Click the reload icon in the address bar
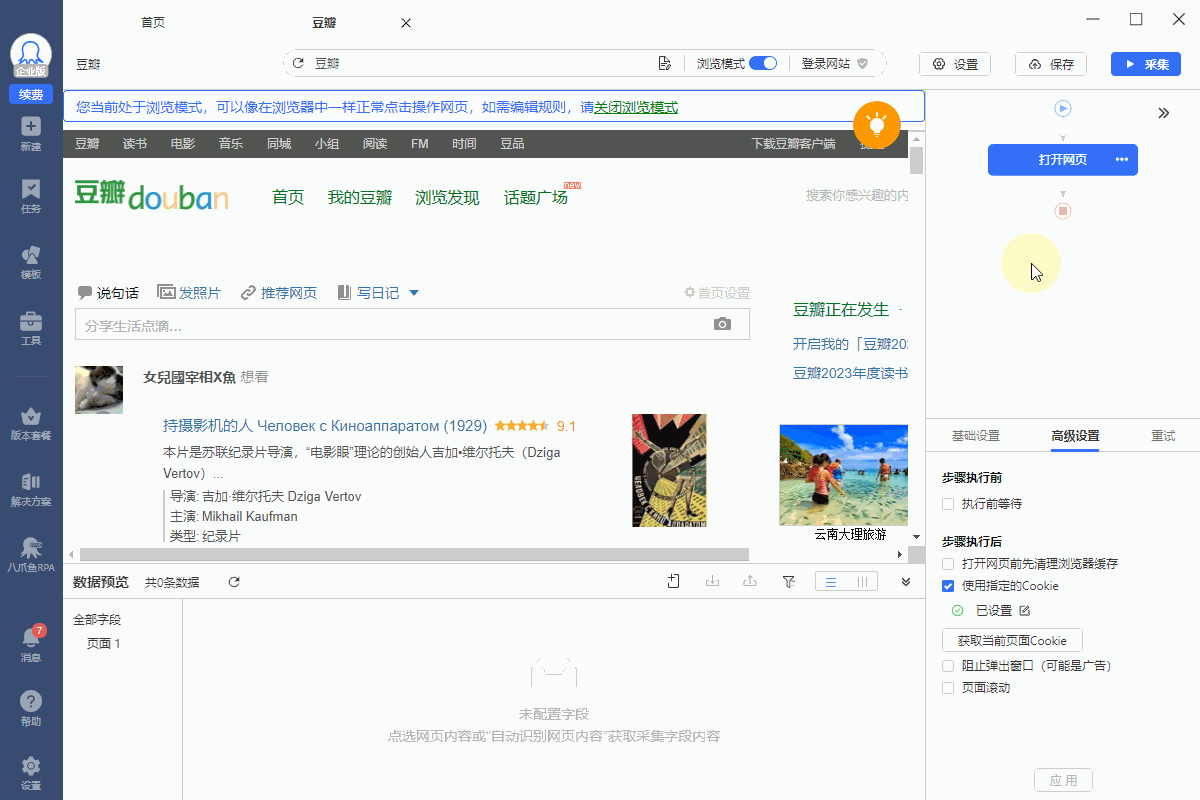Screen dimensions: 1200x800 (298, 63)
